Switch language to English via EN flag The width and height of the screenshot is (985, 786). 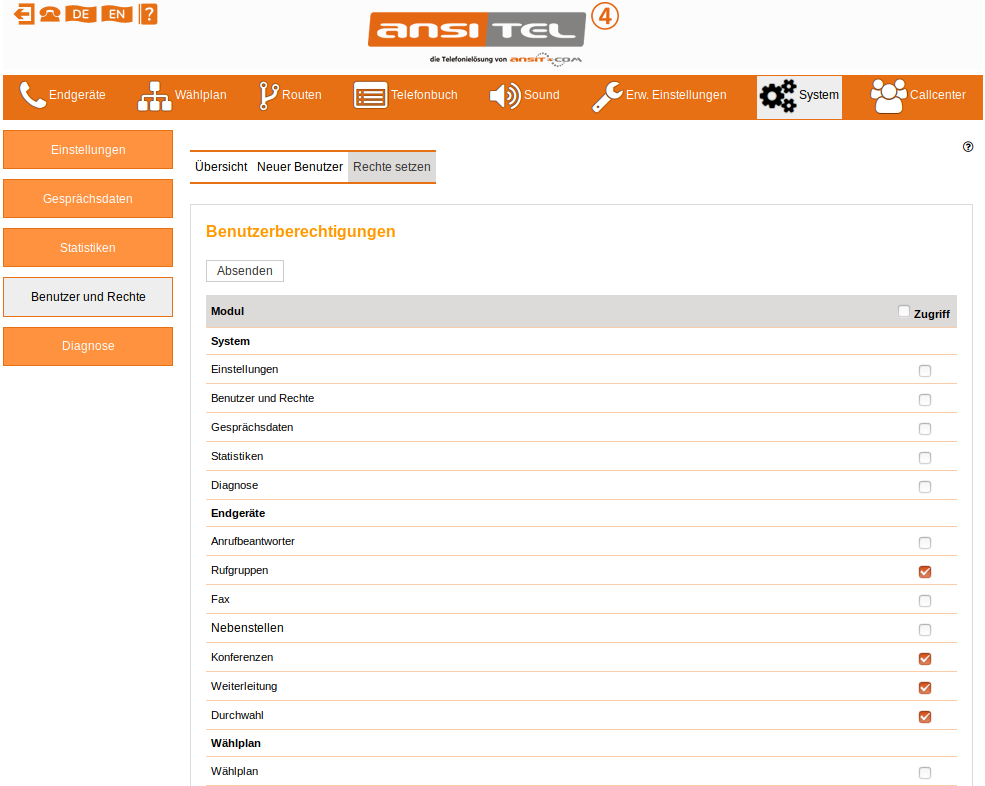[x=115, y=14]
